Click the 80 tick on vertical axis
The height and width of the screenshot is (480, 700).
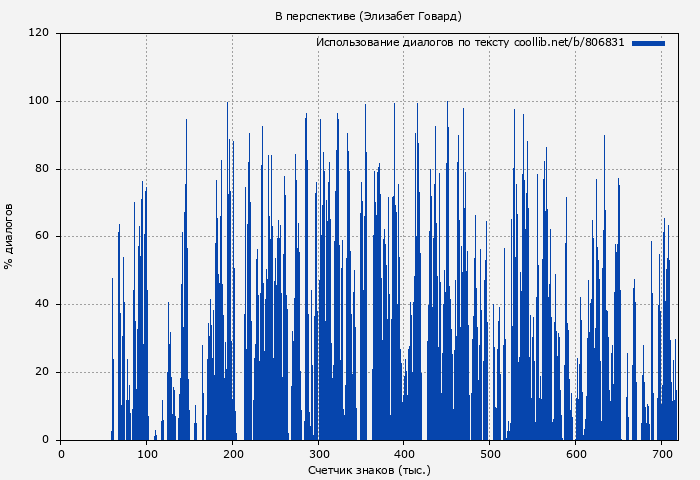point(41,169)
